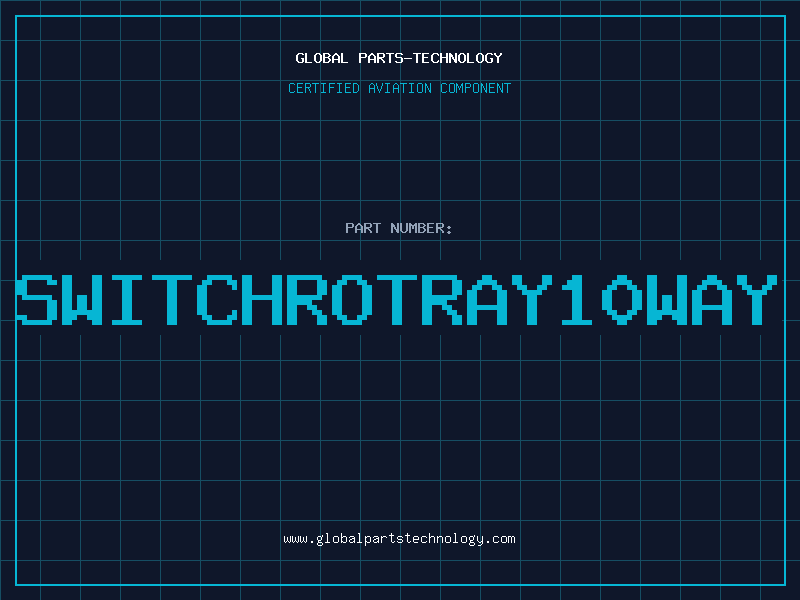Viewport: 800px width, 600px height.
Task: Click the GLOBAL PARTS-TECHNOLOGY heading
Action: (x=399, y=58)
